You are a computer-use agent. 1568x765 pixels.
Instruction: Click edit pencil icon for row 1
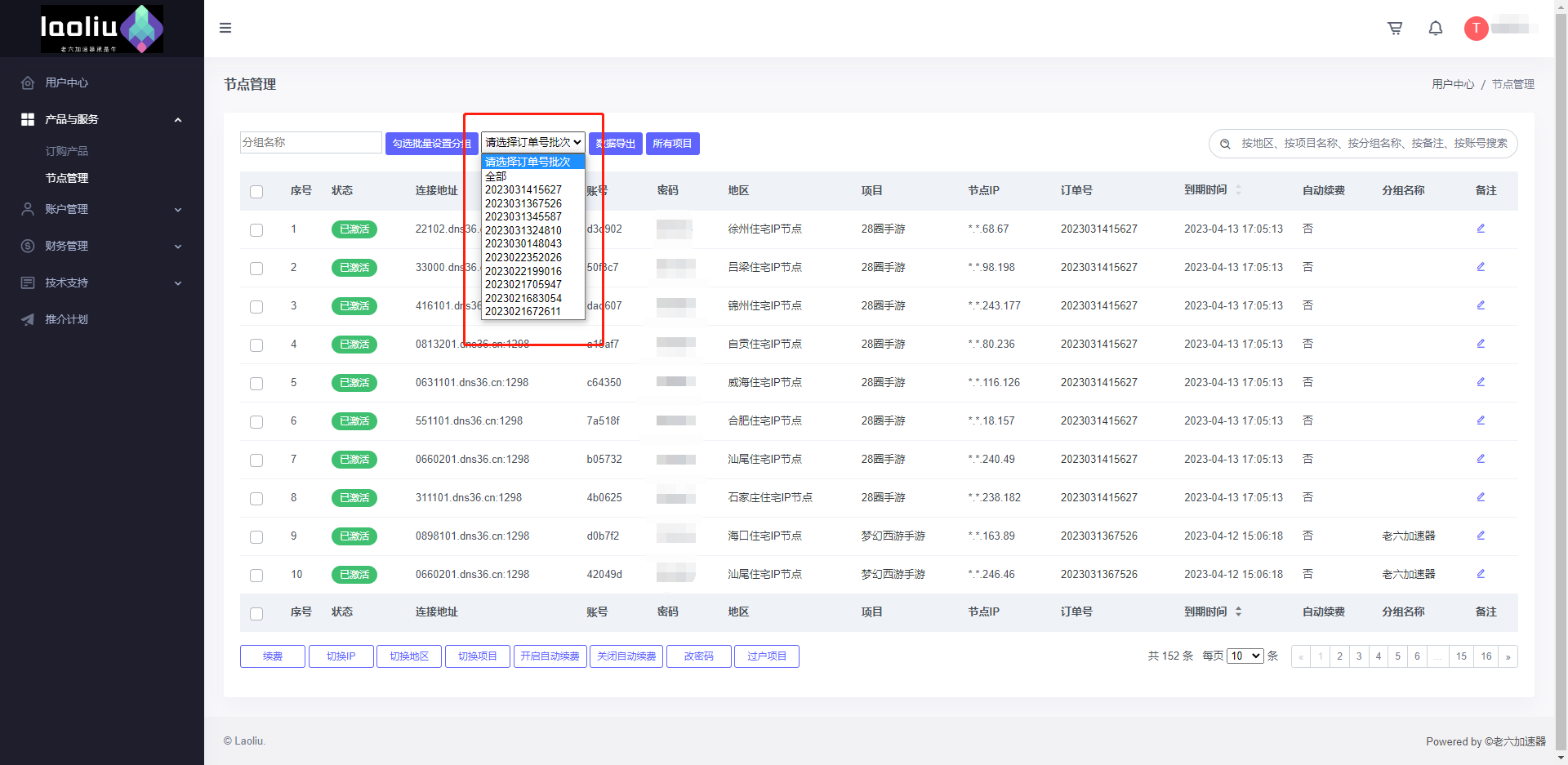coord(1481,229)
